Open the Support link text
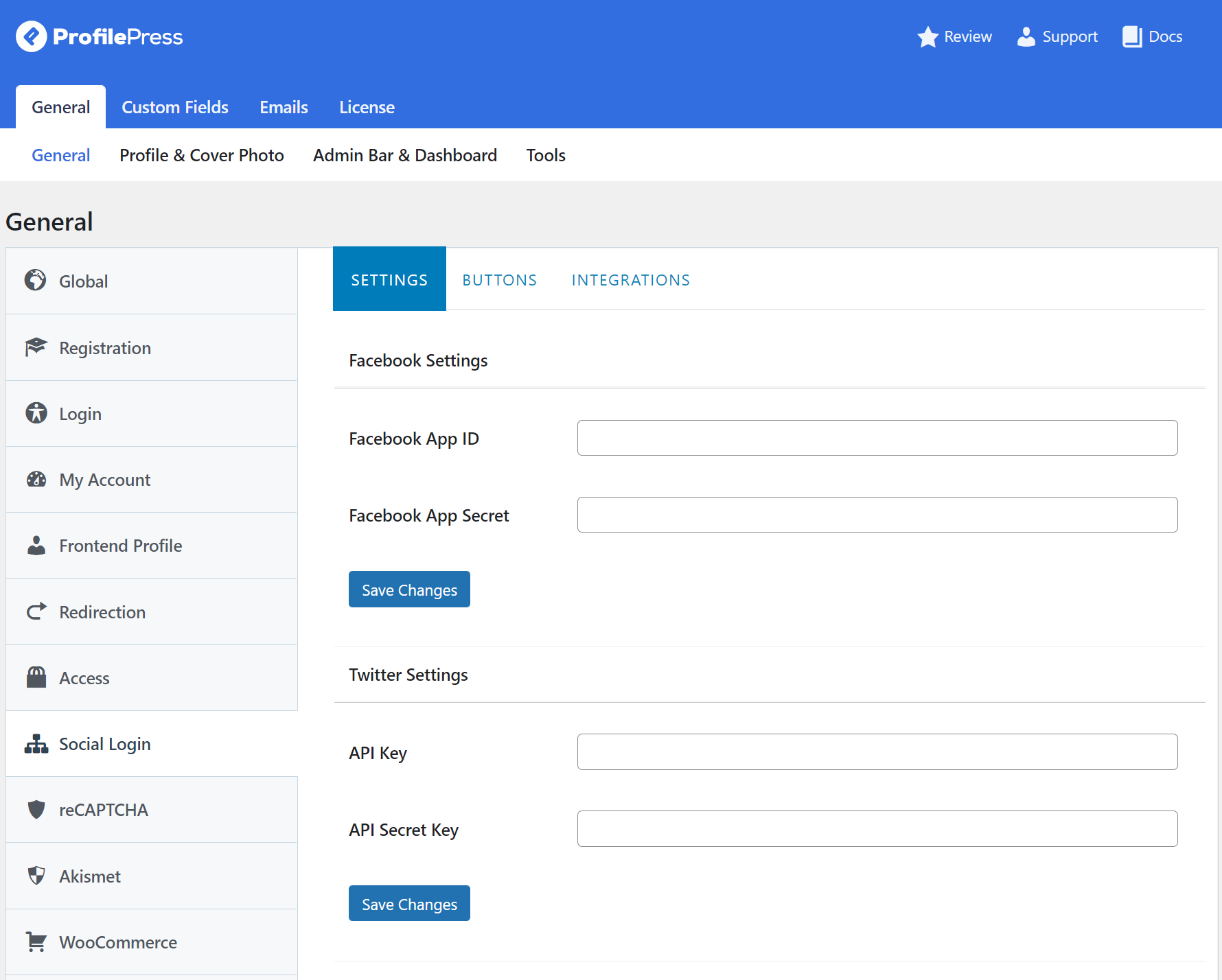 [x=1070, y=37]
